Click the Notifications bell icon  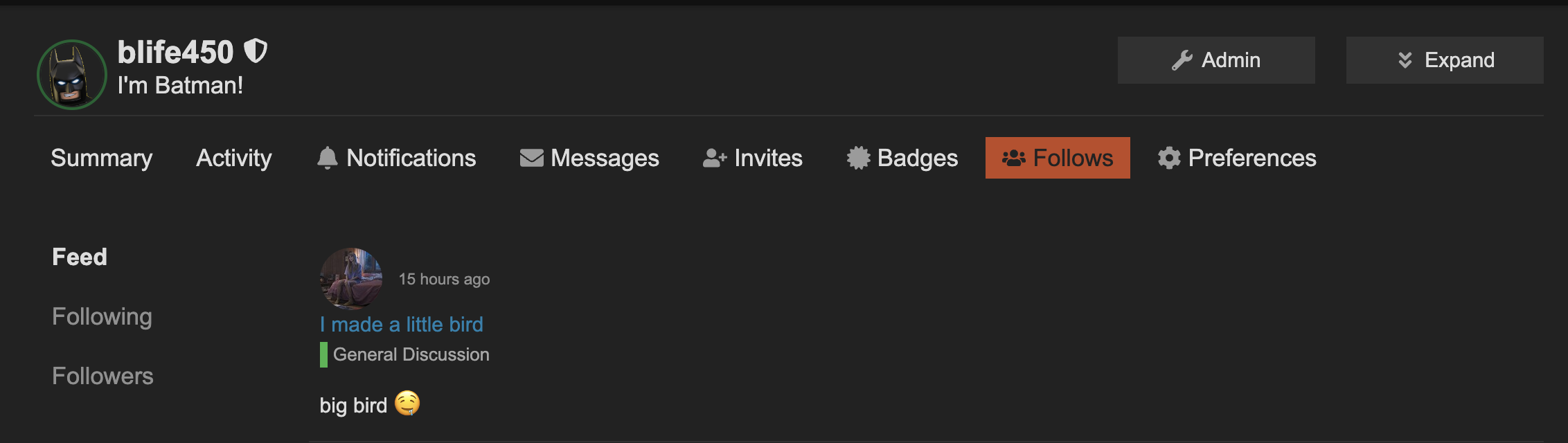tap(328, 158)
